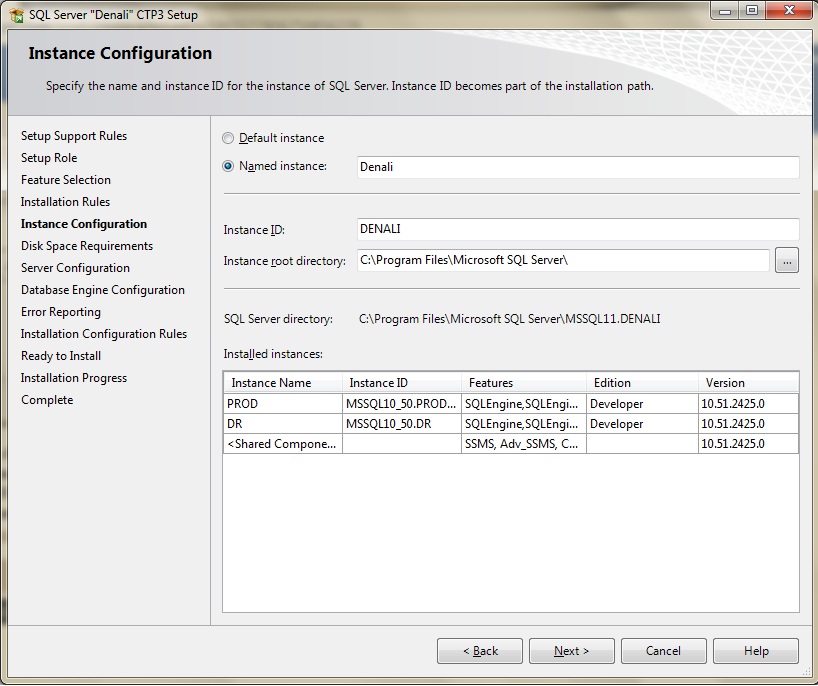This screenshot has width=818, height=686.
Task: Select the PROD instance row
Action: point(283,404)
